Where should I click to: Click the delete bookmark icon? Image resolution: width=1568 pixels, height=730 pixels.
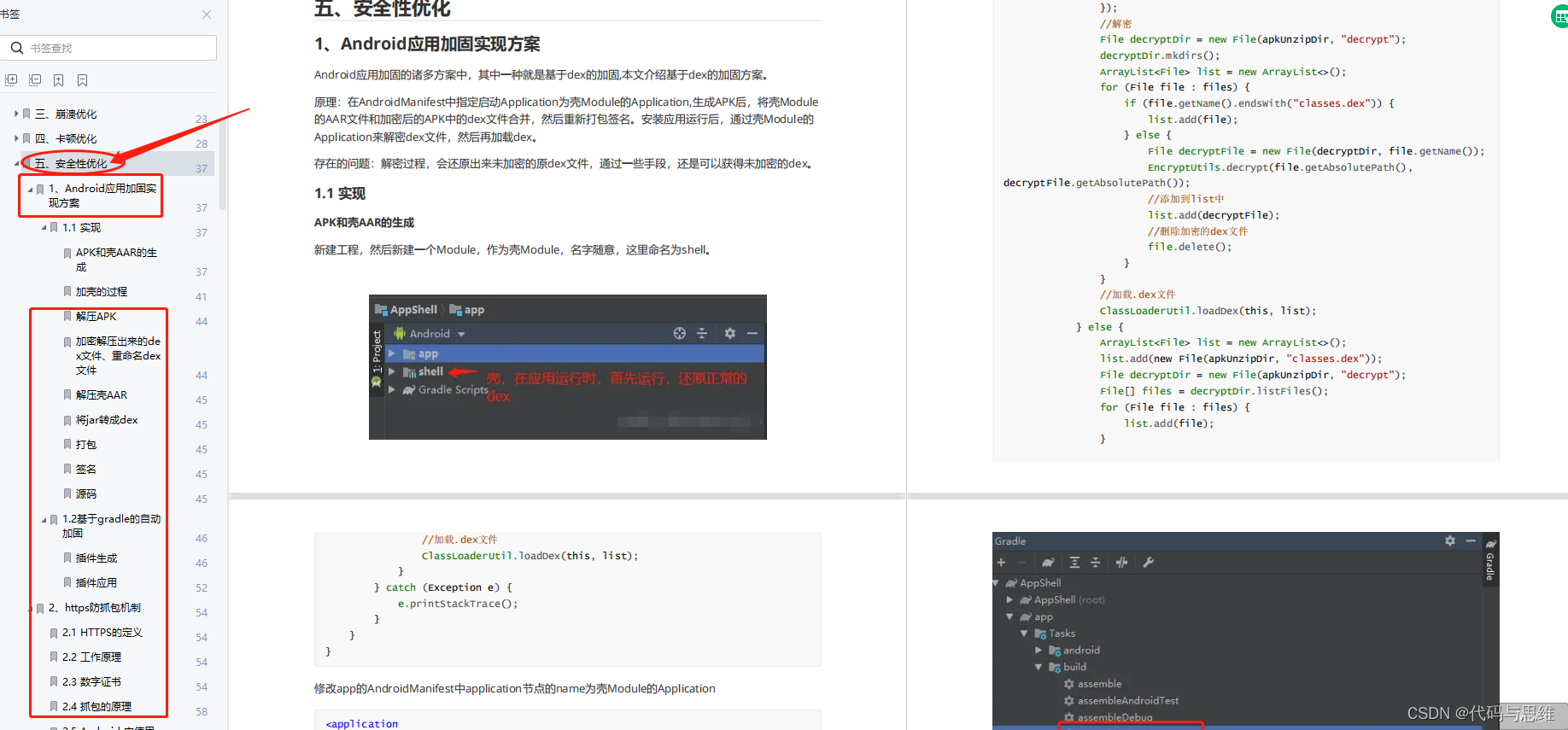[x=83, y=80]
